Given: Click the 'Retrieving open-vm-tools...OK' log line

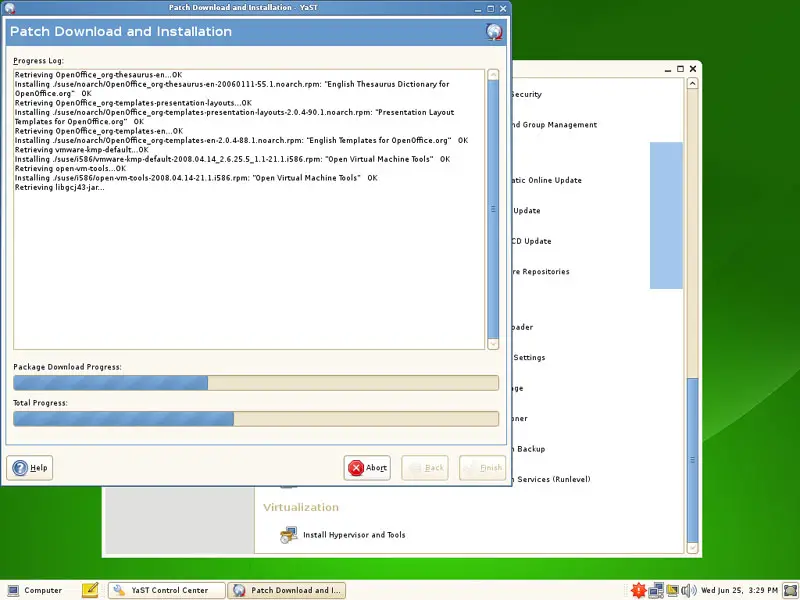Looking at the screenshot, I should [70, 168].
